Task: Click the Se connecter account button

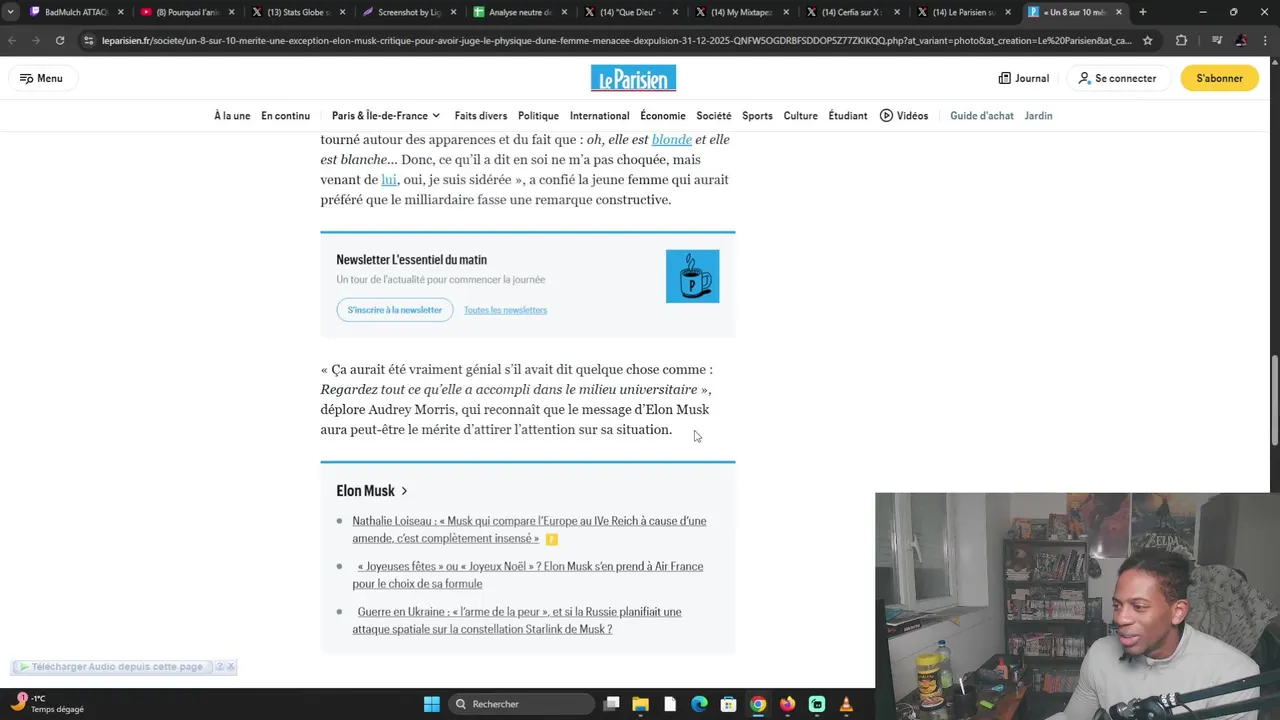Action: [x=1117, y=78]
